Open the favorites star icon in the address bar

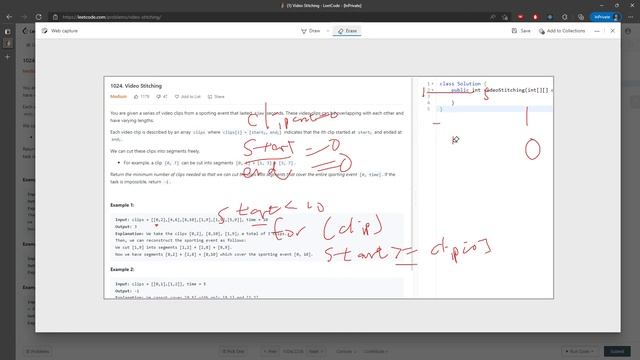(x=505, y=17)
